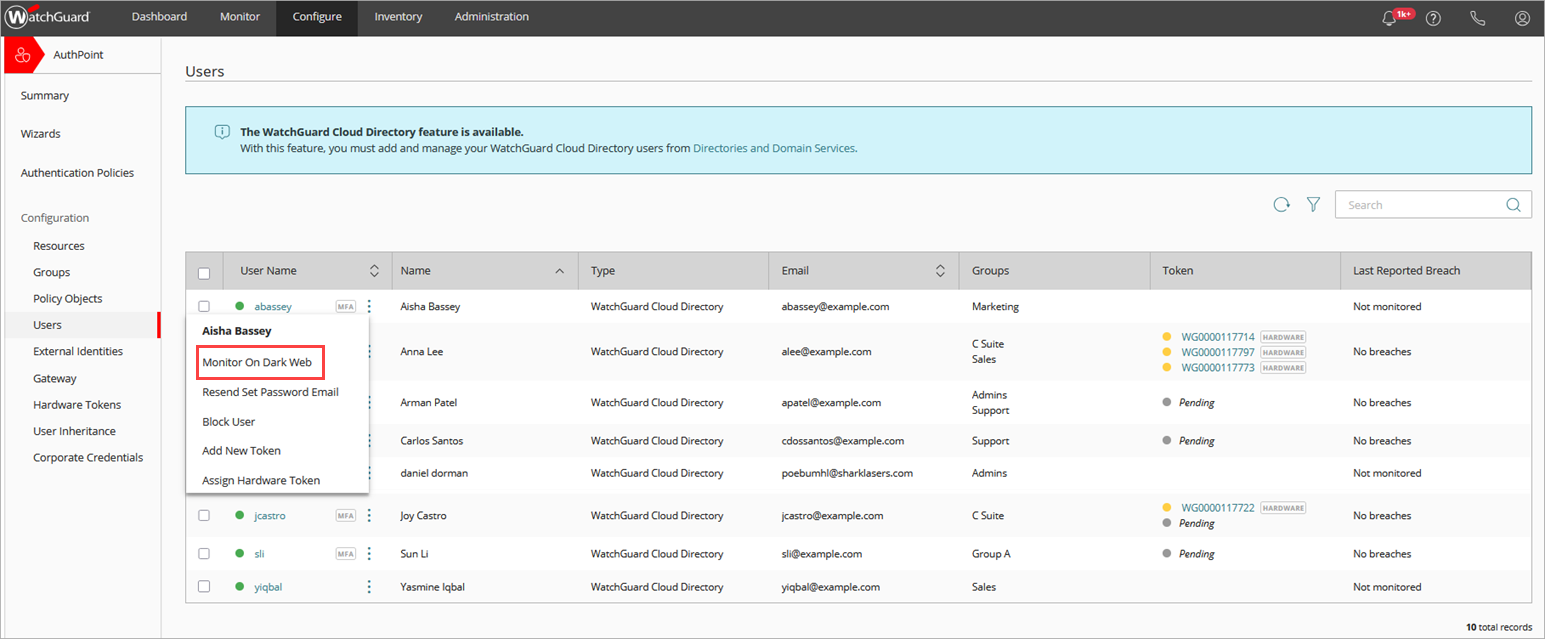Open the abassey user link
The height and width of the screenshot is (639, 1545).
(272, 307)
